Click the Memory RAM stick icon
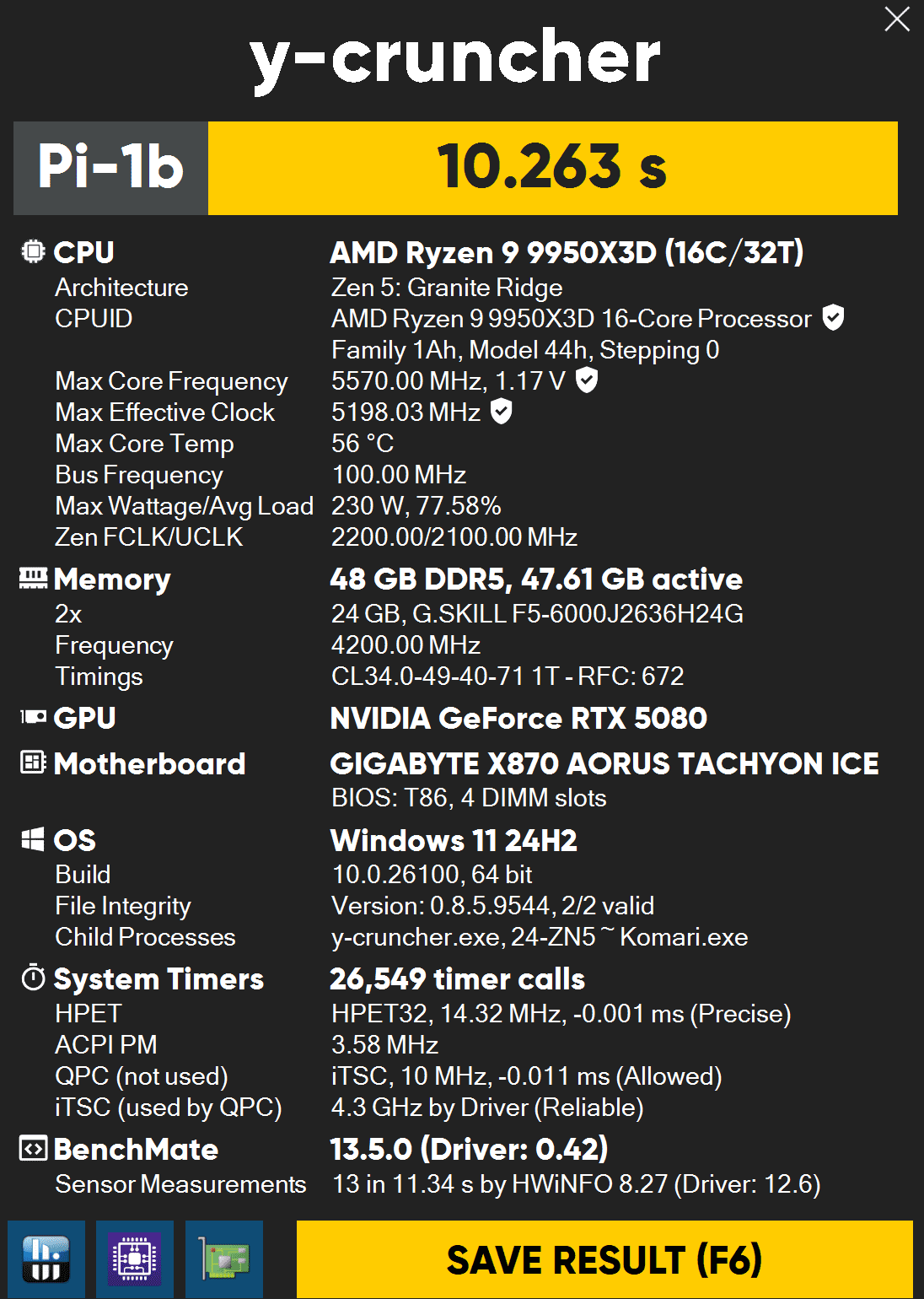The width and height of the screenshot is (924, 1299). (33, 578)
